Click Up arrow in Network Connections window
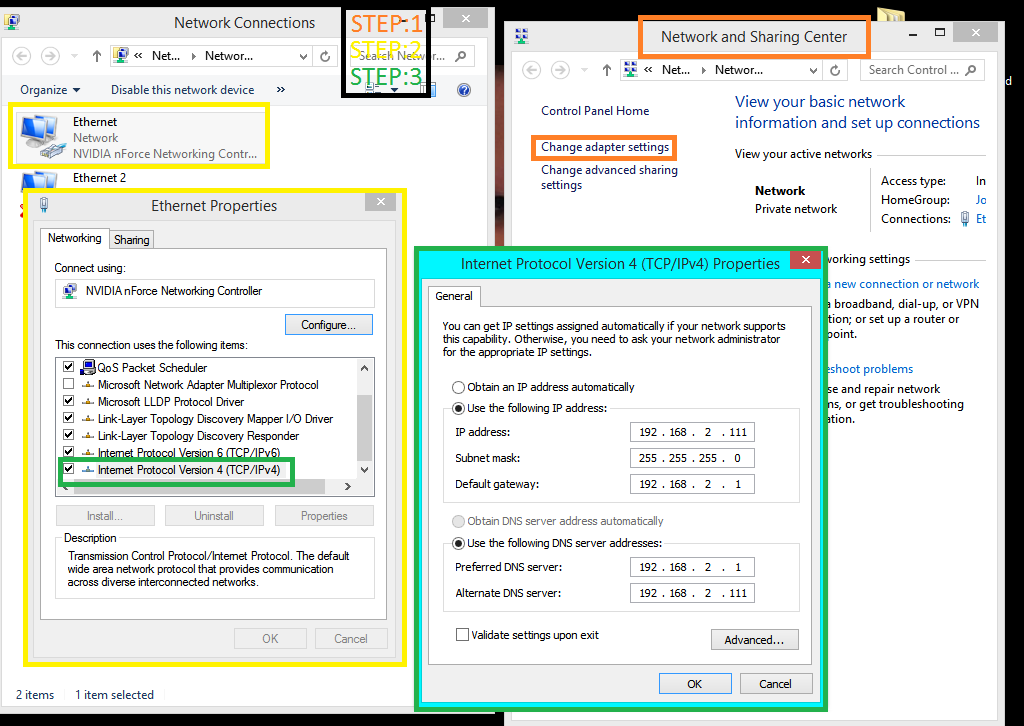The height and width of the screenshot is (726, 1024). tap(97, 56)
